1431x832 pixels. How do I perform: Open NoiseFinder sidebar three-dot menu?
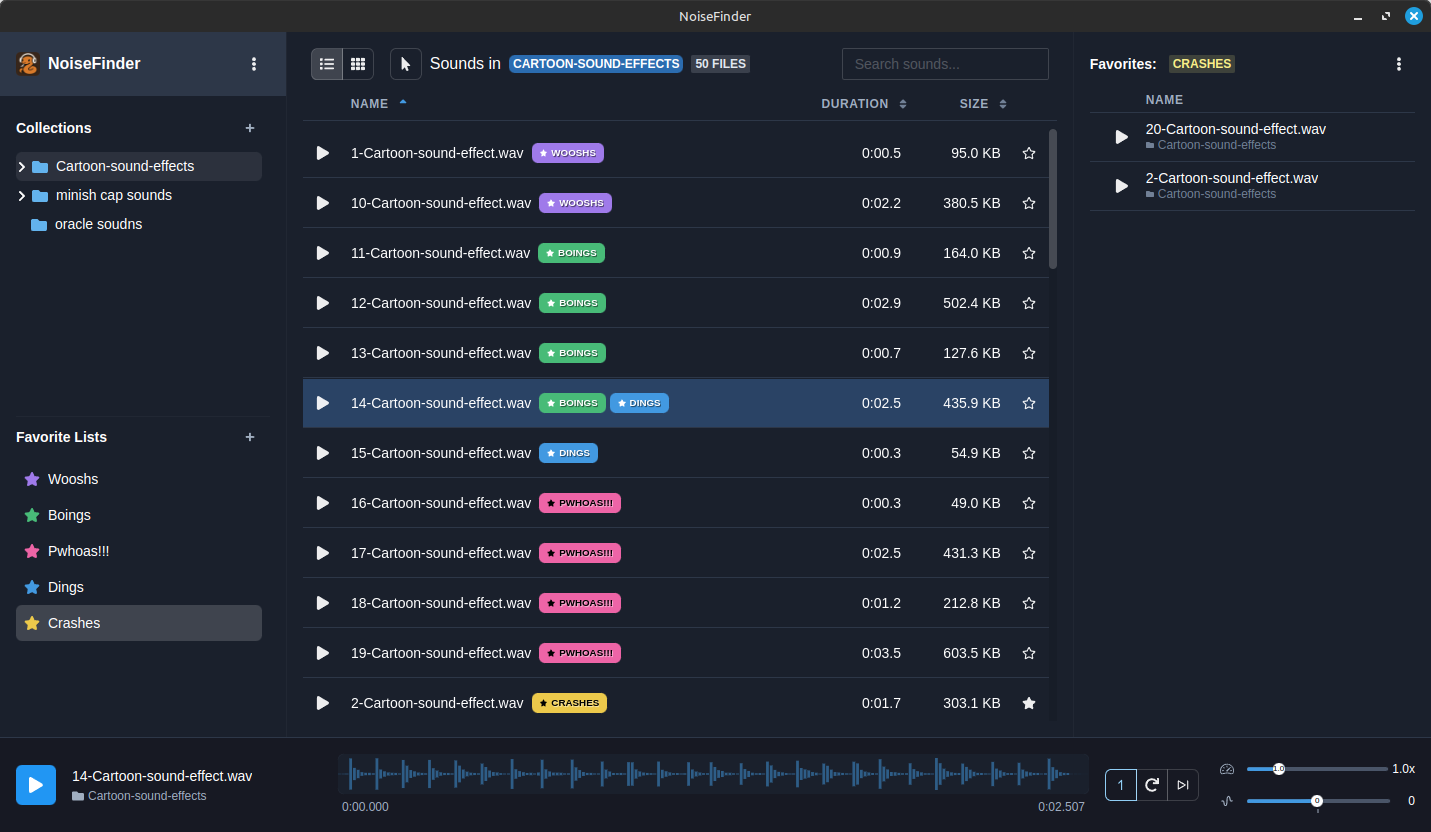coord(254,64)
